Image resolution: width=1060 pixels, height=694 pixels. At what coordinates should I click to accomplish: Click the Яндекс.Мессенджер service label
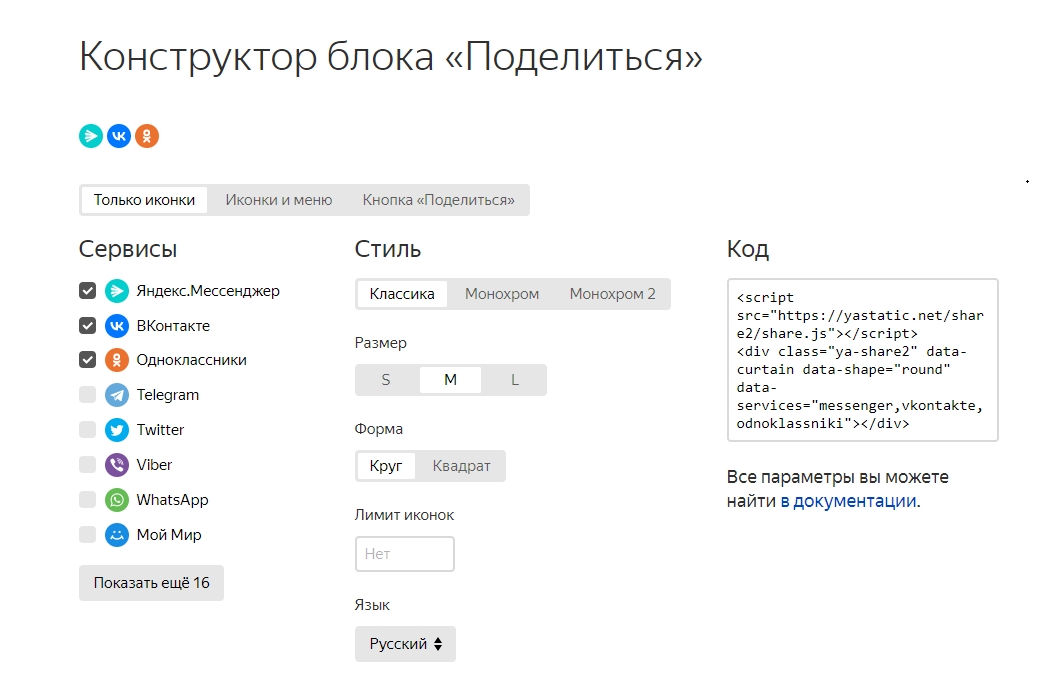click(x=208, y=291)
